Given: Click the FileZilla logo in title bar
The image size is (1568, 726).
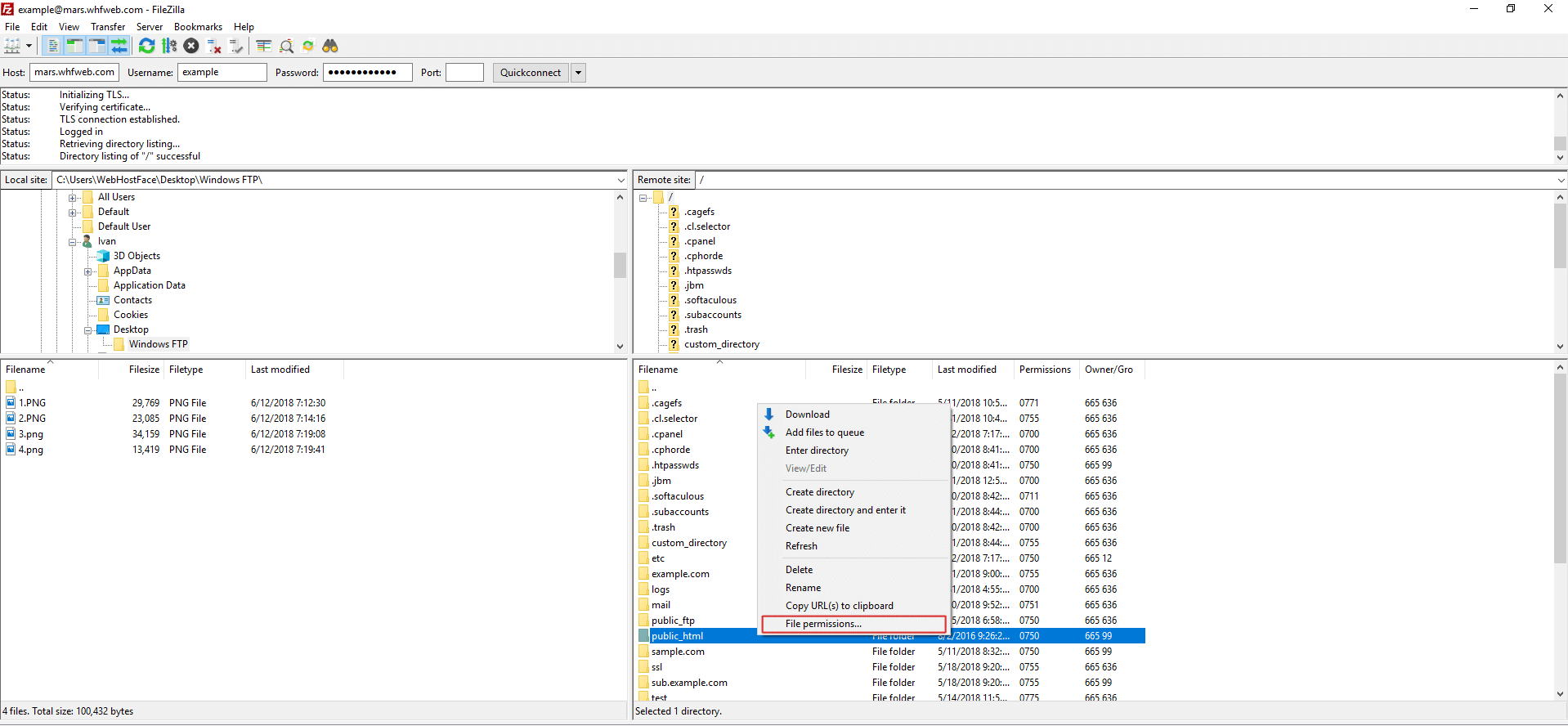Looking at the screenshot, I should click(7, 9).
